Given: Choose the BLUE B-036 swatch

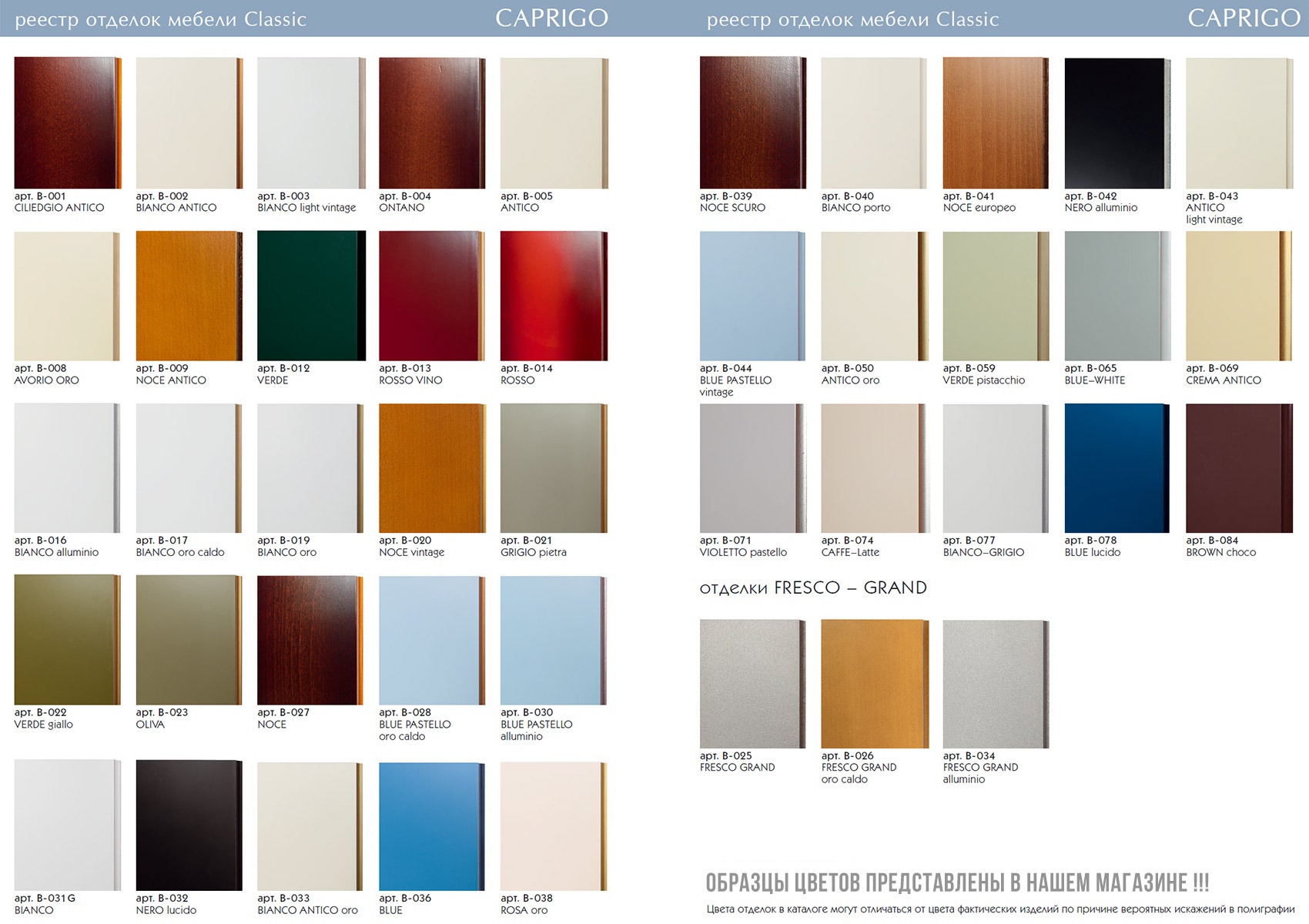Looking at the screenshot, I should click(x=432, y=826).
